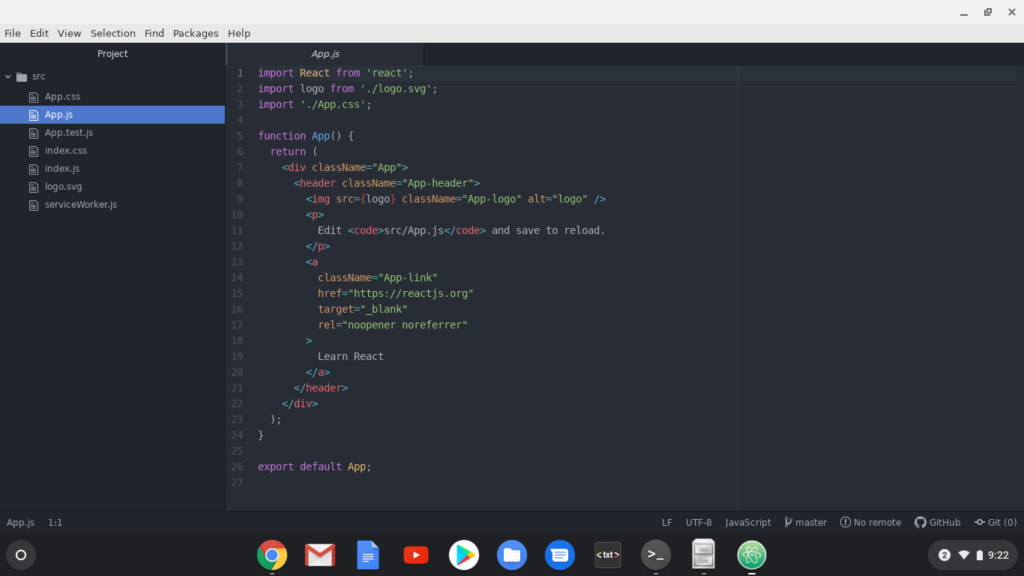Open the txt text editor app

[608, 555]
